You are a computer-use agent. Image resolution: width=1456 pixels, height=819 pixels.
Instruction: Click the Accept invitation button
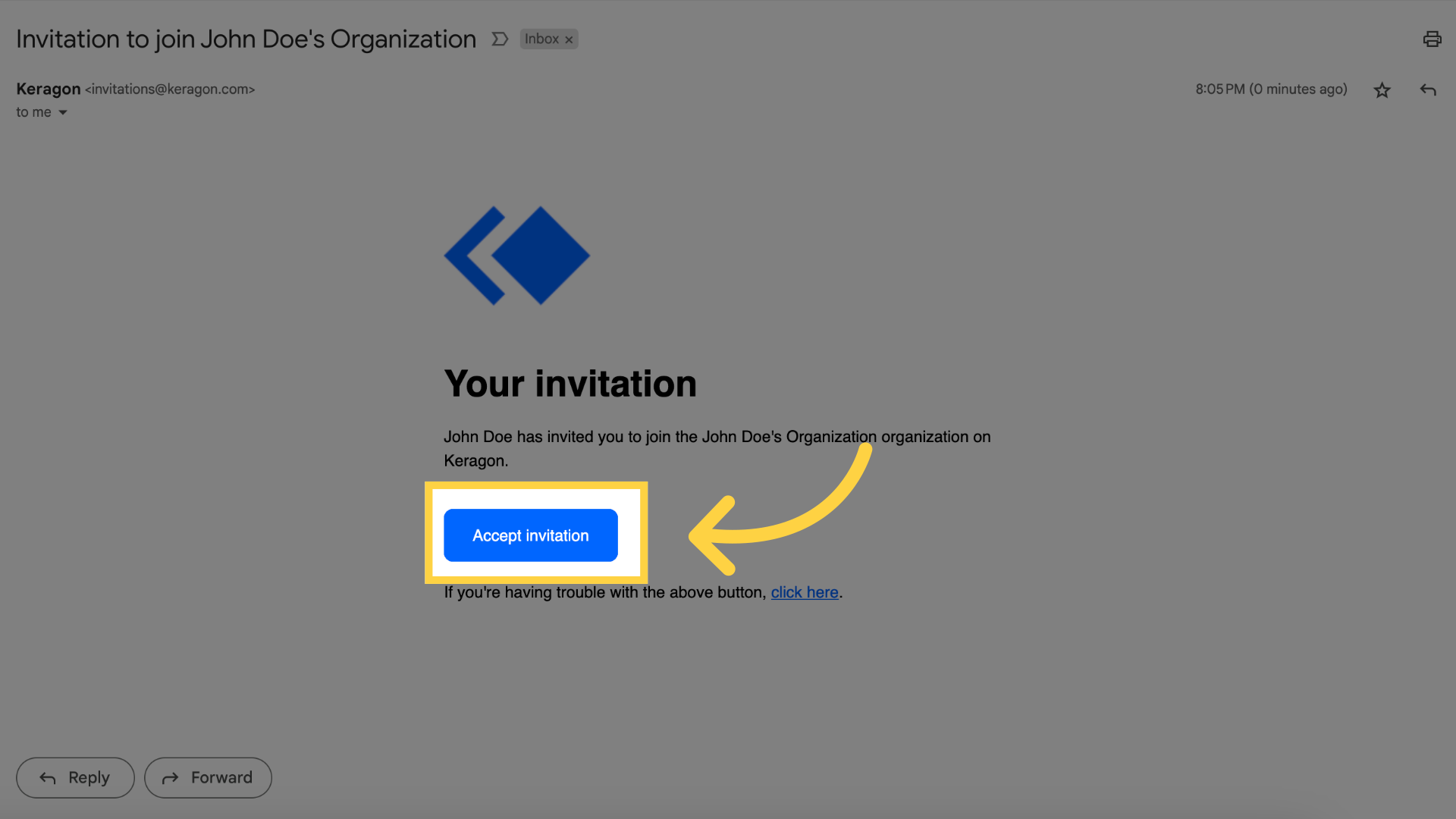[x=531, y=535]
